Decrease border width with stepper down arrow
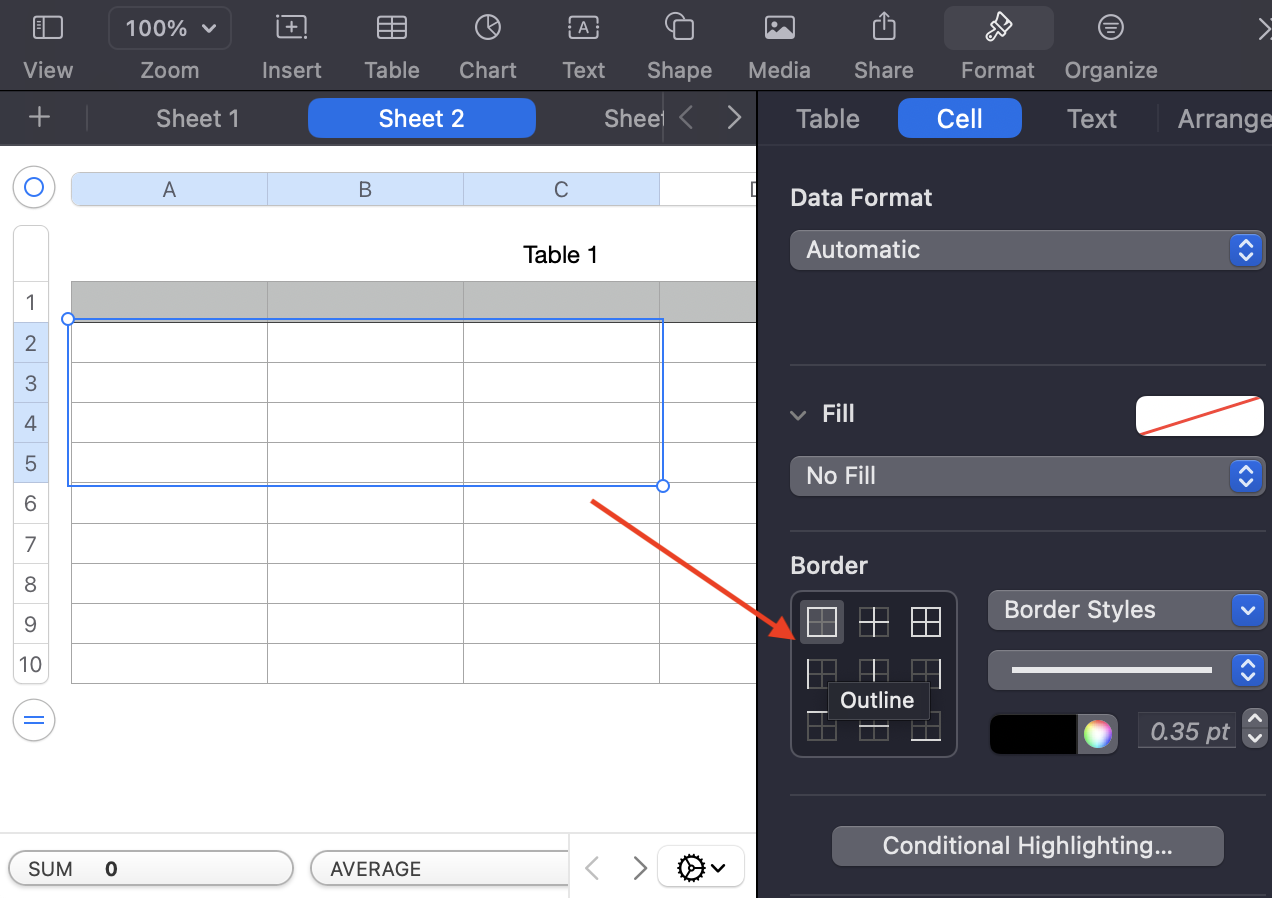 click(x=1254, y=739)
